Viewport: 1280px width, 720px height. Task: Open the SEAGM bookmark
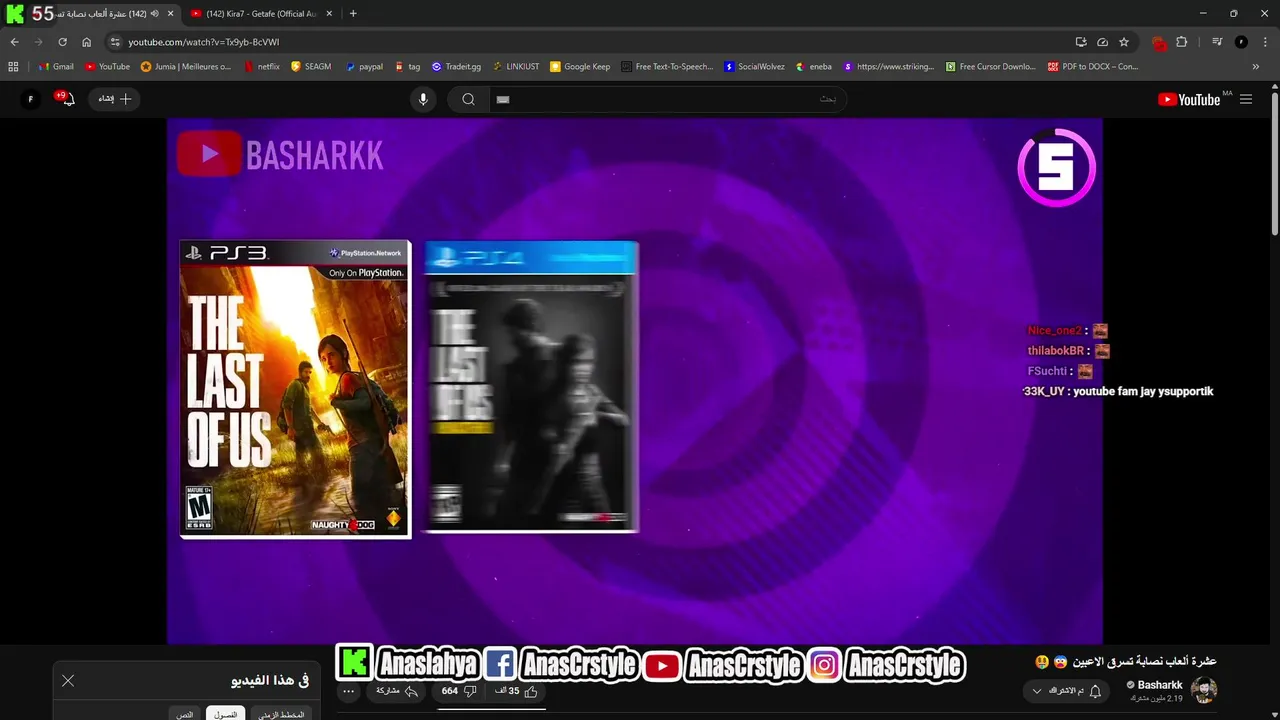coord(311,67)
